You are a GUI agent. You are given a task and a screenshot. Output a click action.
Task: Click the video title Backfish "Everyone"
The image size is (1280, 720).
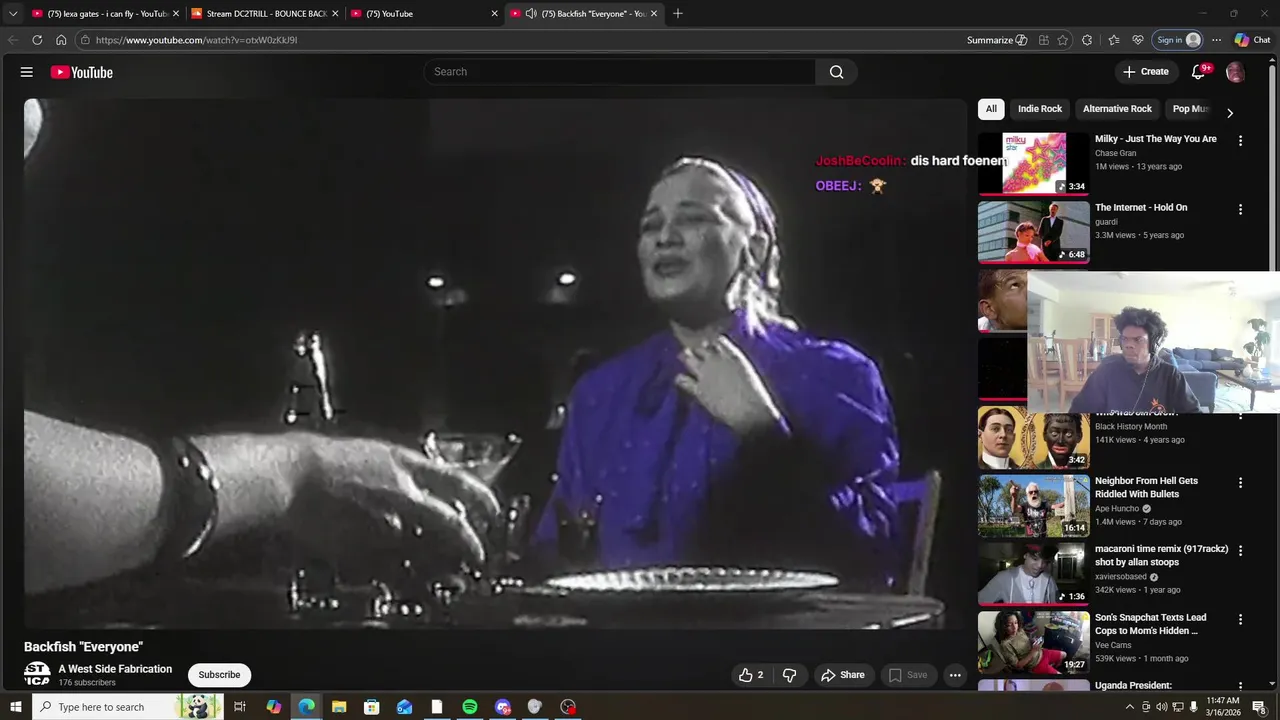coord(83,647)
